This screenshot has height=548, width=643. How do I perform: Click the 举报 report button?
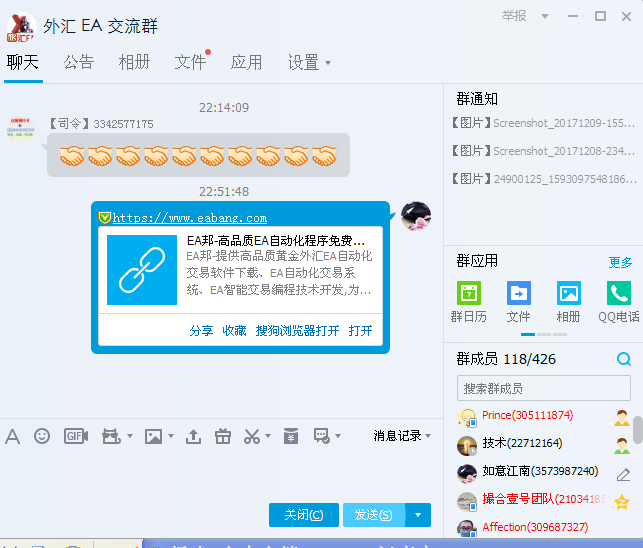pyautogui.click(x=514, y=16)
